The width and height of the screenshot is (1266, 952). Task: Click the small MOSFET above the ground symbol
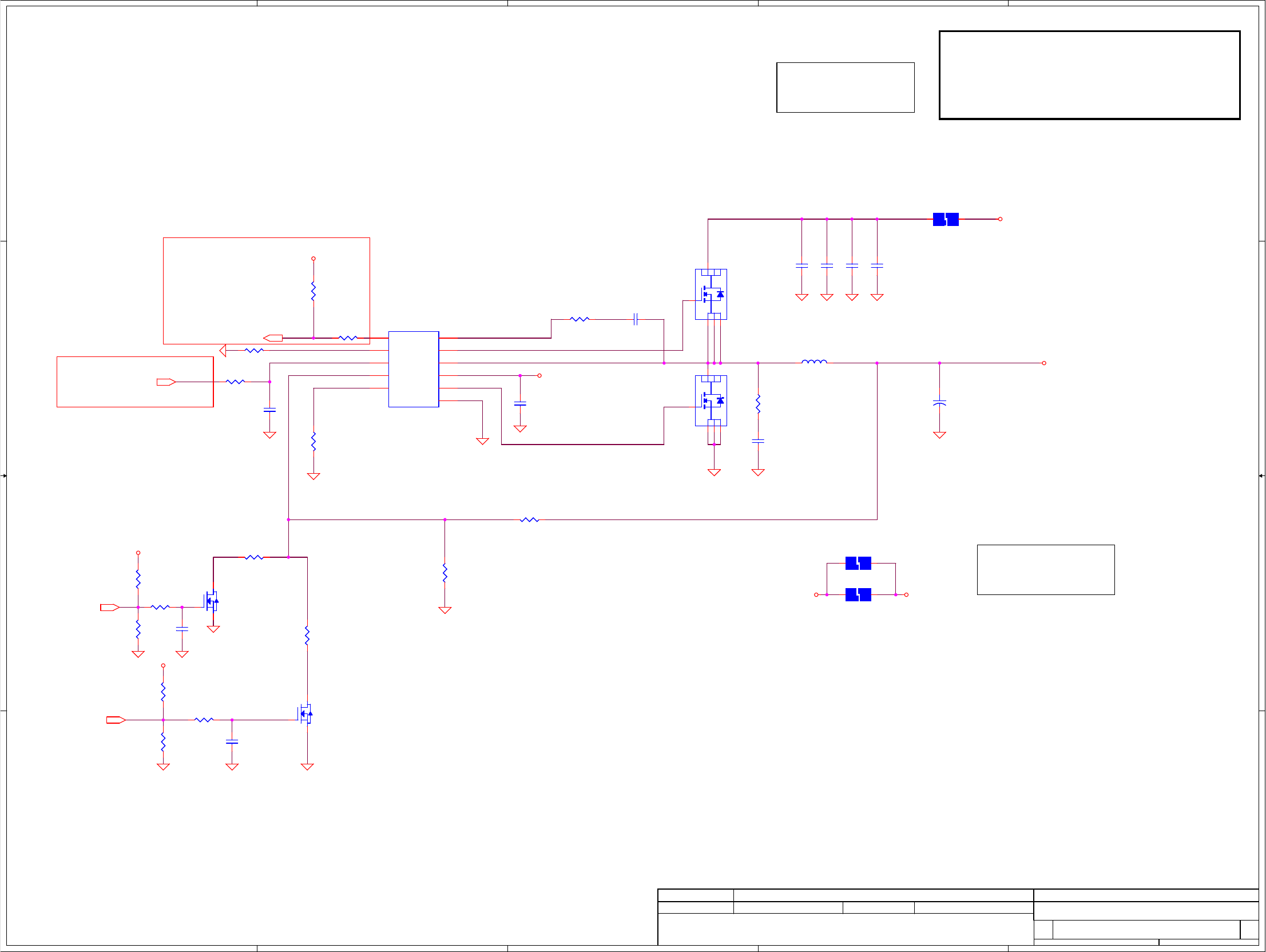click(x=212, y=601)
